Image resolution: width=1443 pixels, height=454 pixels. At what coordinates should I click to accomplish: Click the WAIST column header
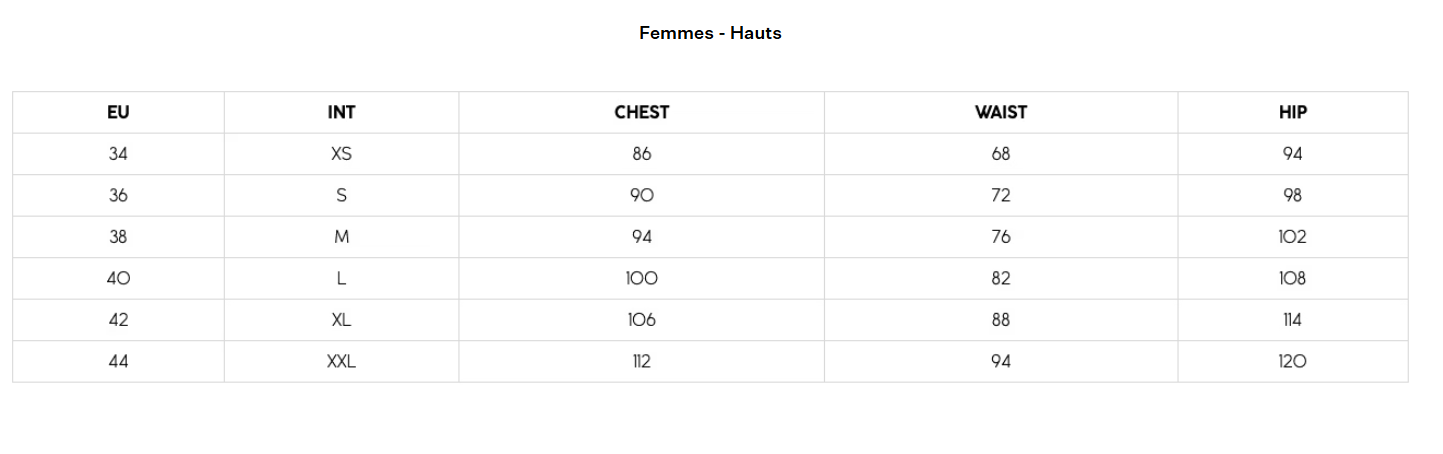(x=1000, y=112)
